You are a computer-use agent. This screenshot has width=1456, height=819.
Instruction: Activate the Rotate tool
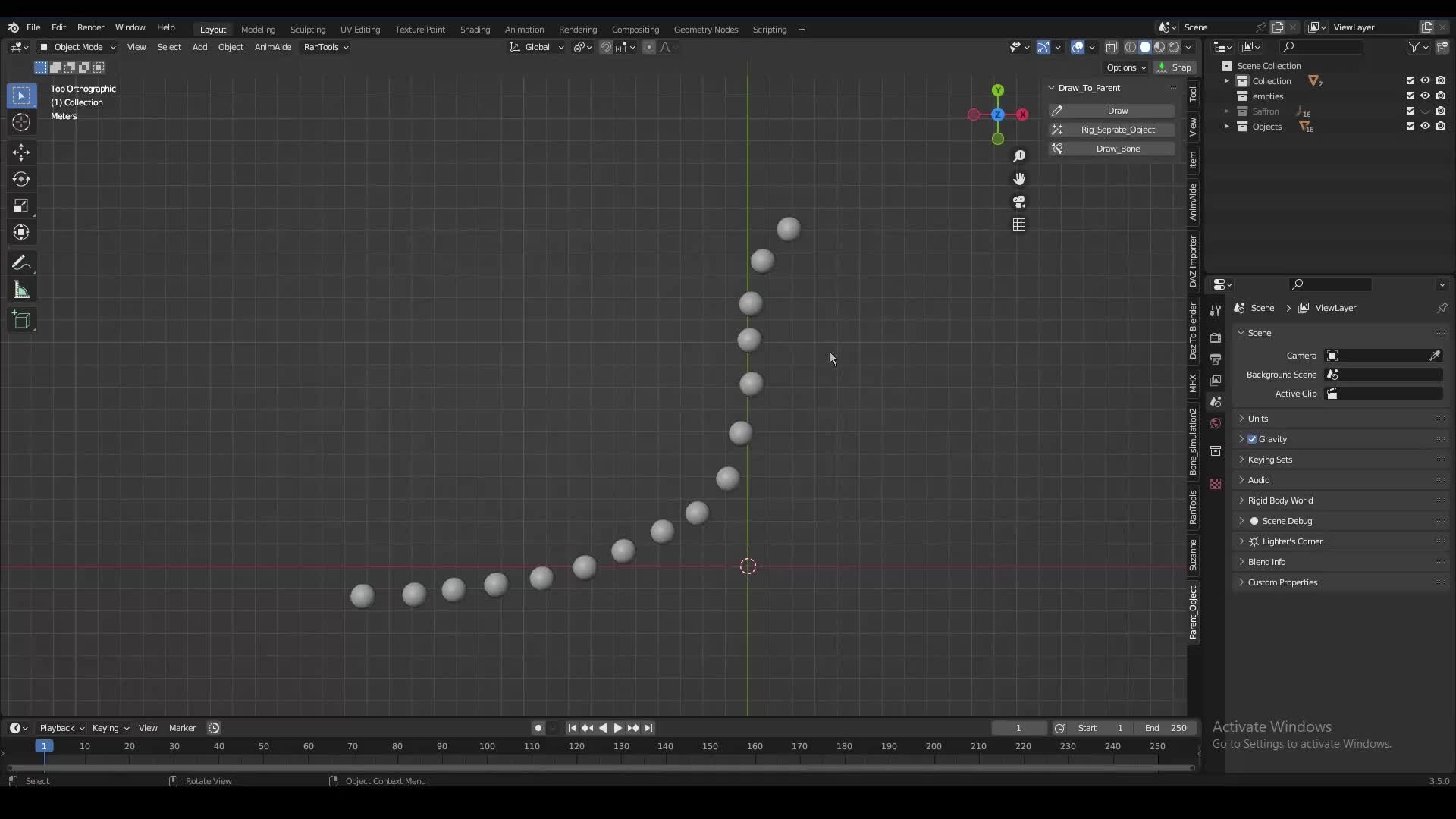click(21, 180)
